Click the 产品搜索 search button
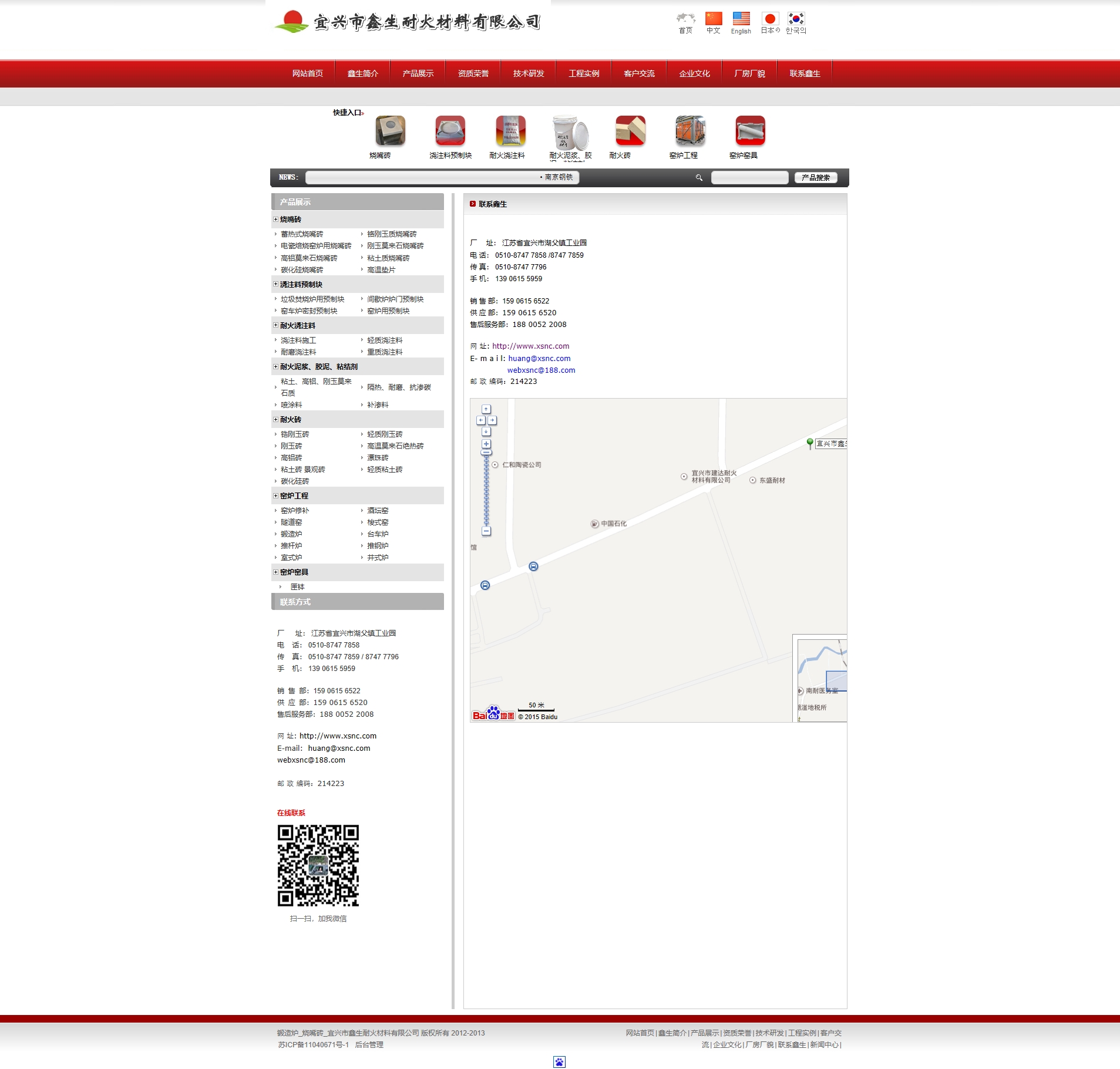 click(815, 177)
